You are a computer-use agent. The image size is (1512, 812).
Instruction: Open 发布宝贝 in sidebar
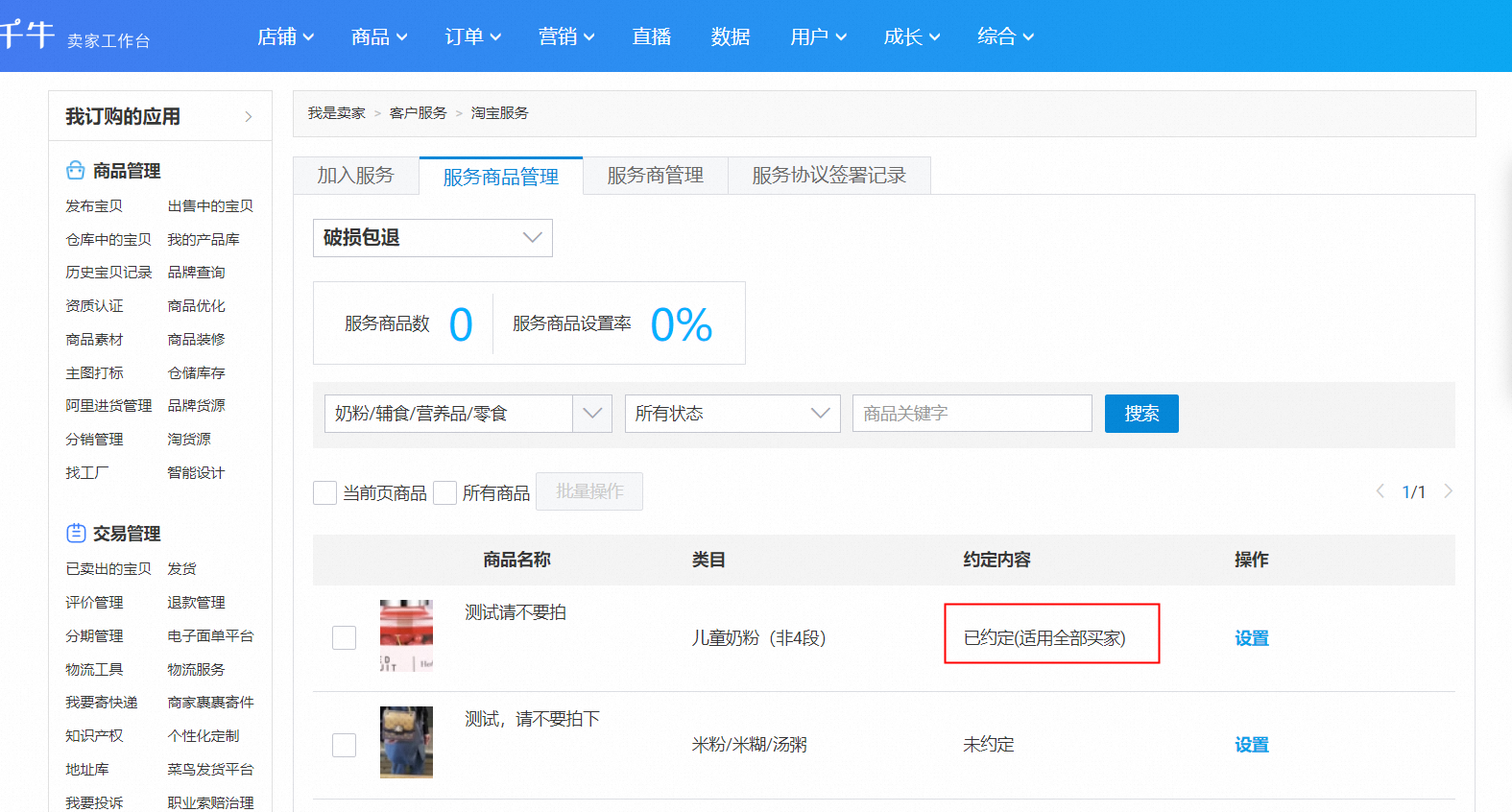click(x=94, y=206)
